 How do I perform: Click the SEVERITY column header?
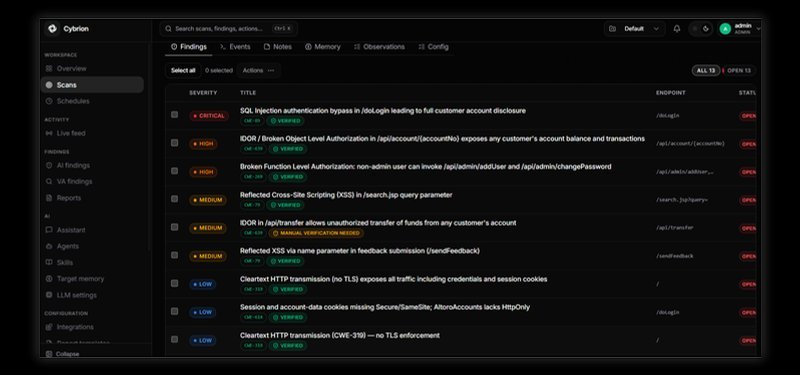click(x=203, y=93)
